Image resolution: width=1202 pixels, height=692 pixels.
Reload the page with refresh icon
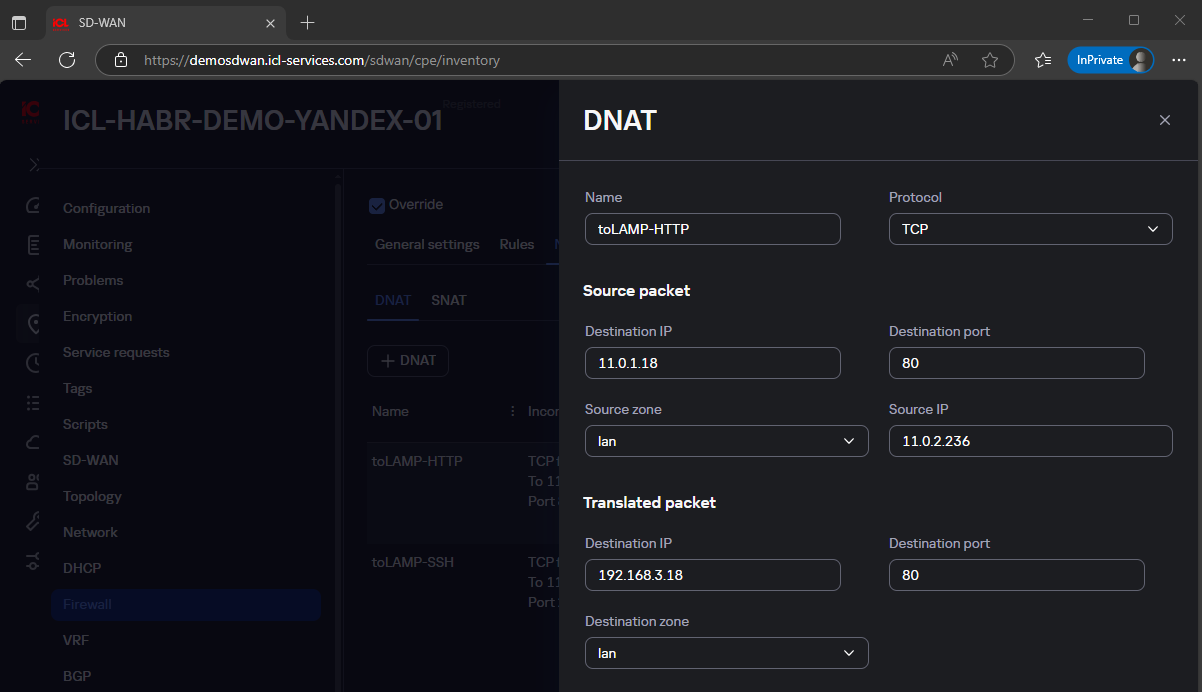67,60
